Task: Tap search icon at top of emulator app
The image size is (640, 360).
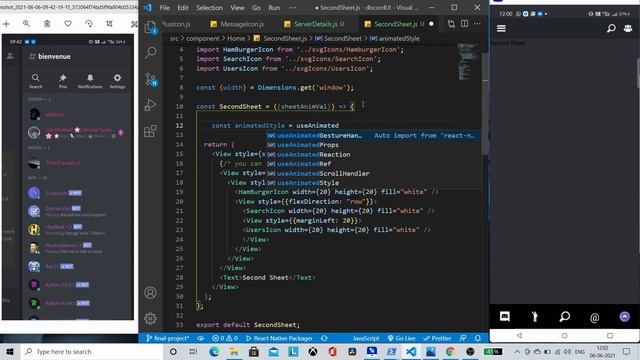Action: pos(611,28)
